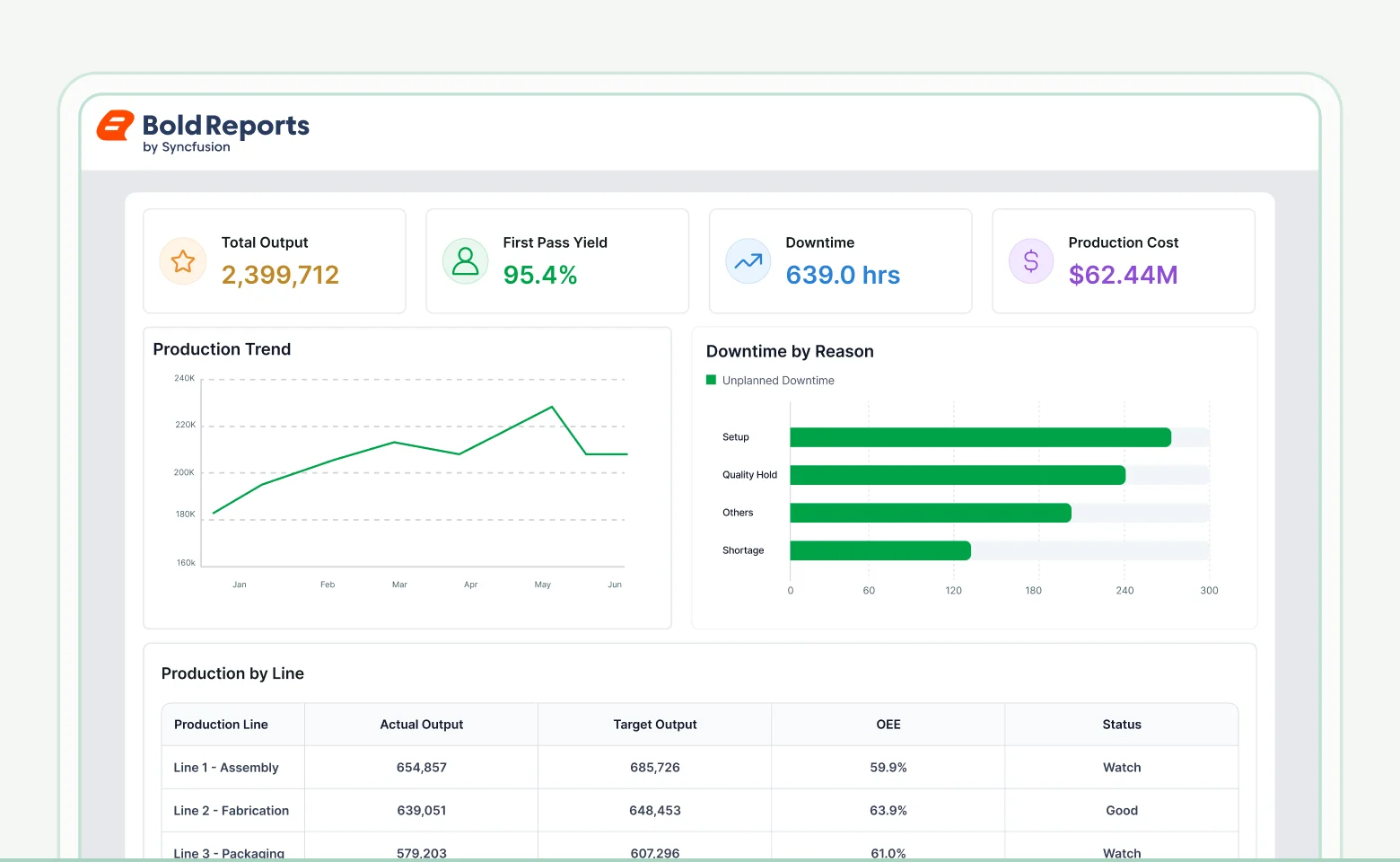Click the Good status for Line 2 - Fabrication
The height and width of the screenshot is (862, 1400).
[x=1122, y=811]
